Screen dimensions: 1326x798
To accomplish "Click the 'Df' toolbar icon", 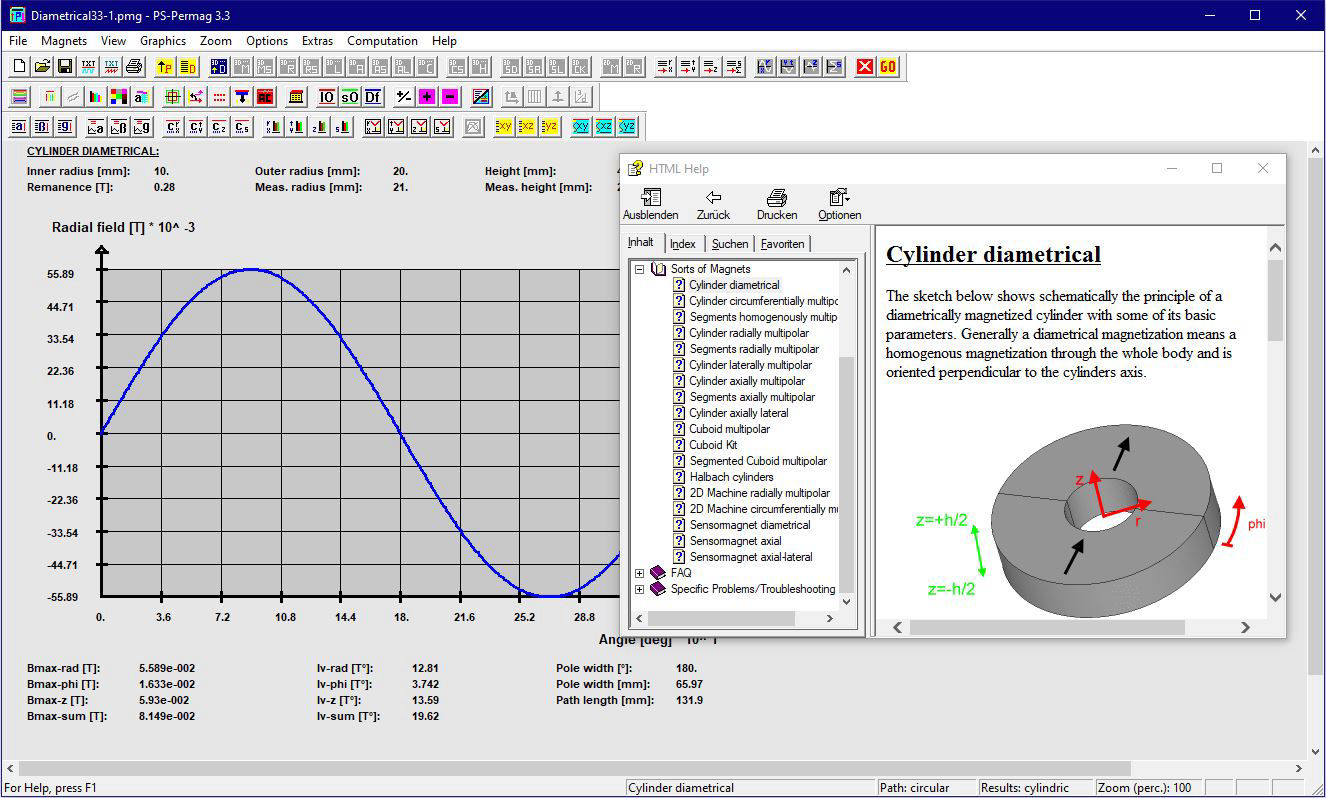I will (x=373, y=97).
